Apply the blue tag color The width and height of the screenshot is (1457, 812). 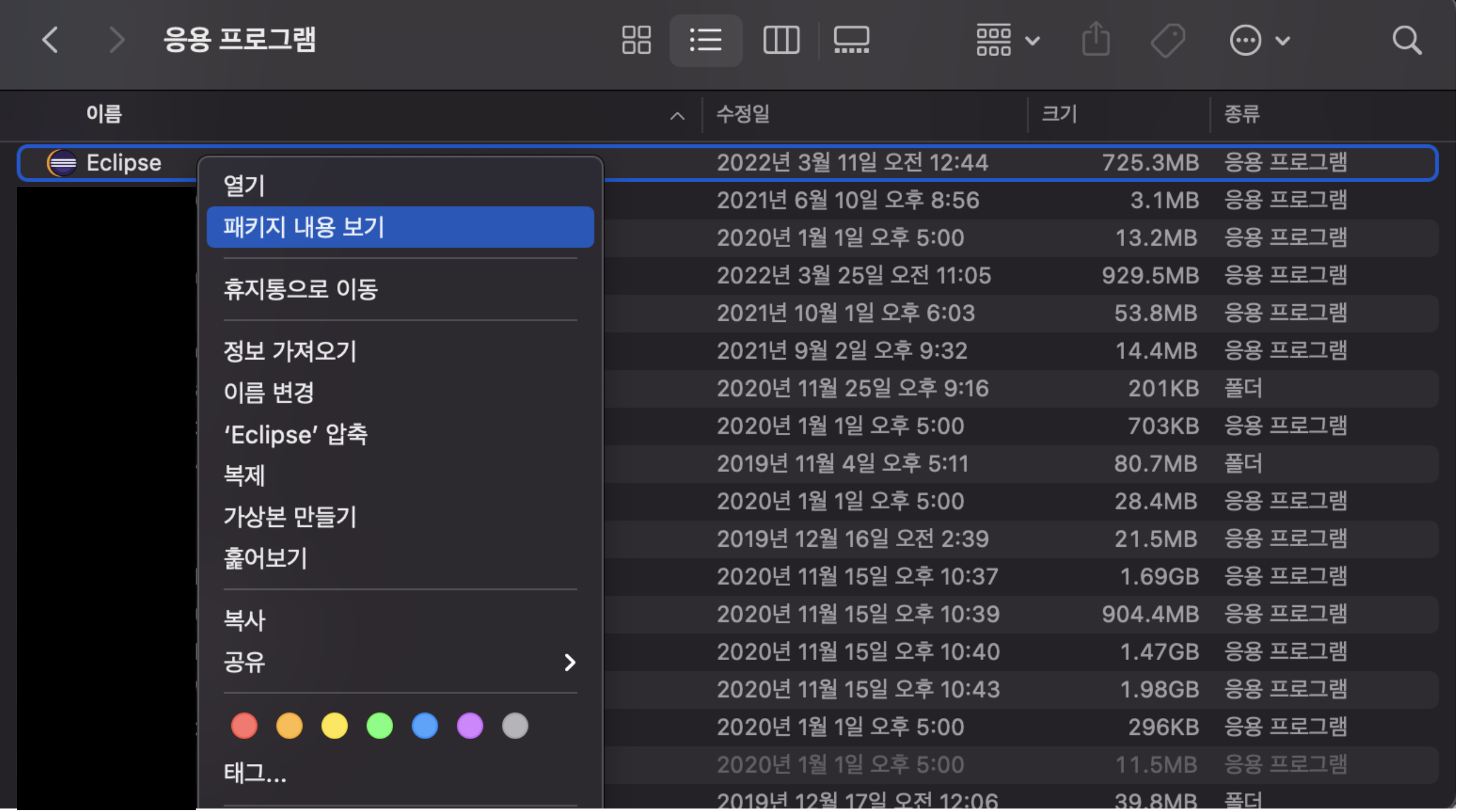click(425, 726)
